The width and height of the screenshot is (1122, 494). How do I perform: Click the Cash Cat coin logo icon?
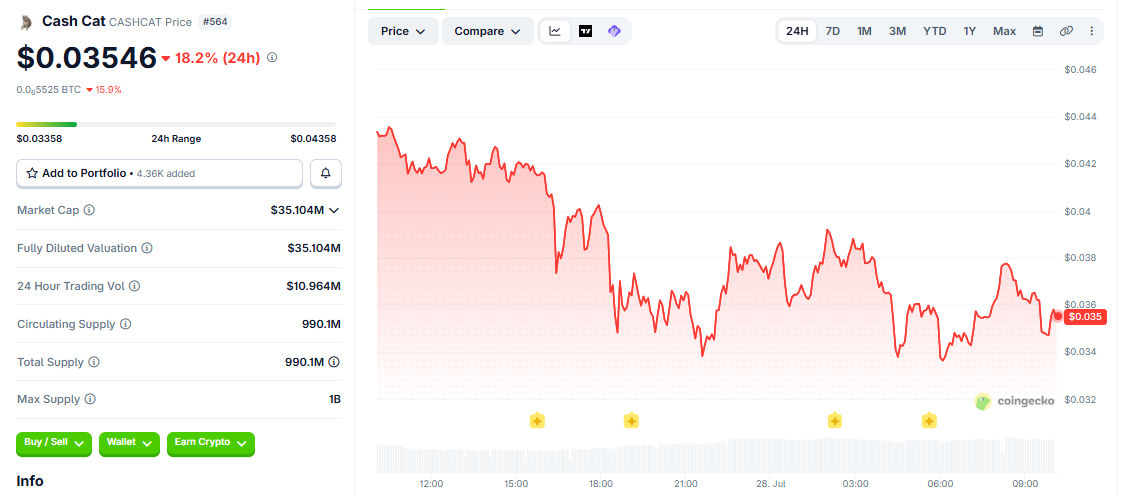click(x=26, y=22)
